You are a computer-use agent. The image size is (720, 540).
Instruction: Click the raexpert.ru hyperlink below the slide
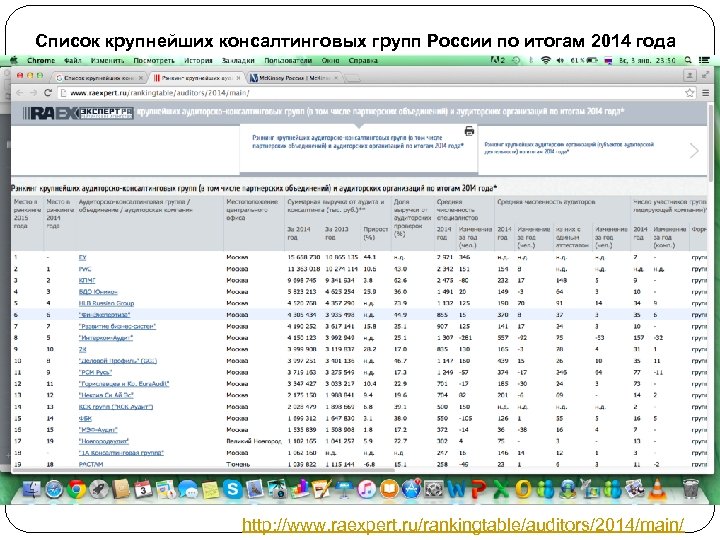[463, 524]
